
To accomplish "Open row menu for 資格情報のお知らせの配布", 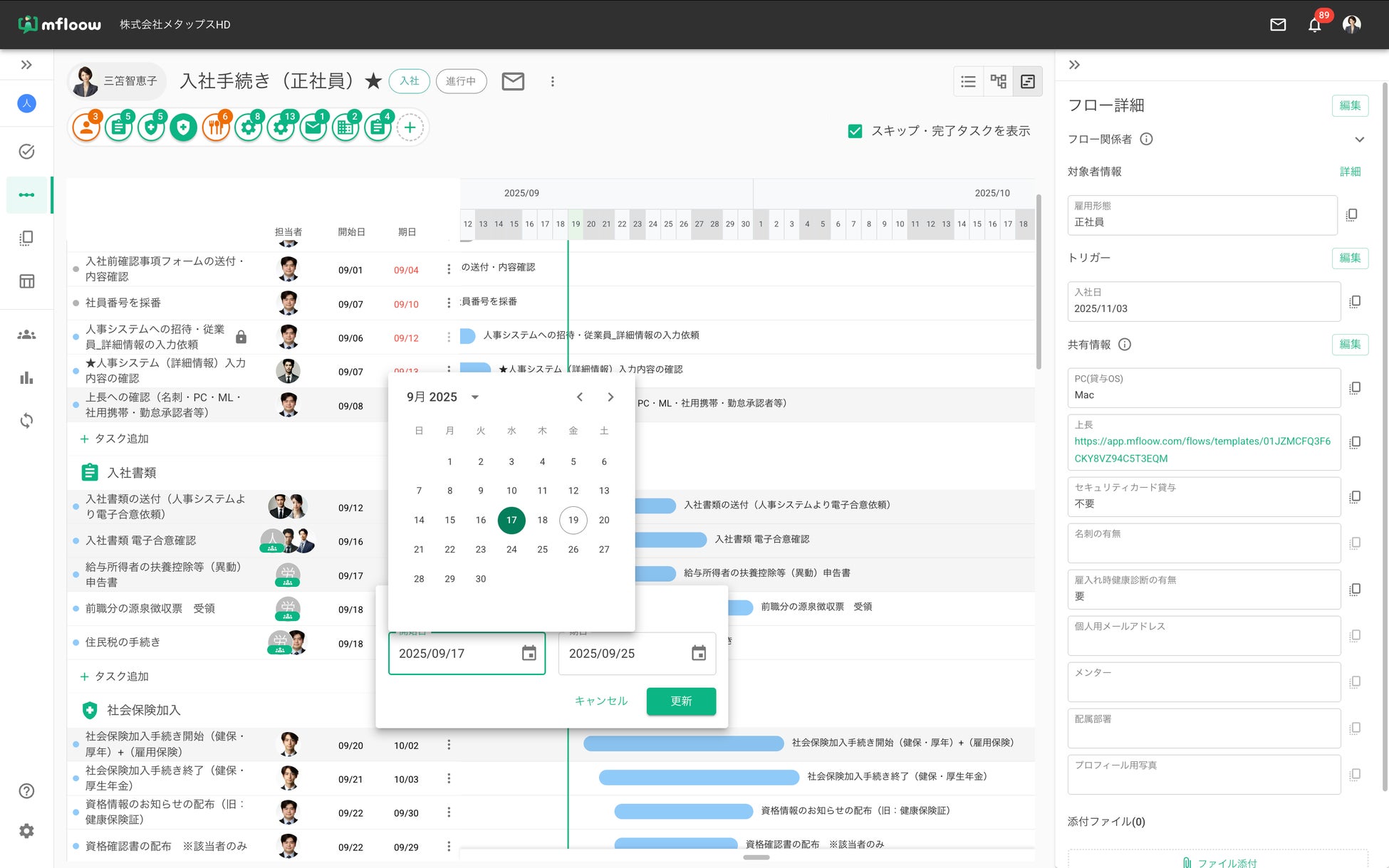I will (x=449, y=812).
